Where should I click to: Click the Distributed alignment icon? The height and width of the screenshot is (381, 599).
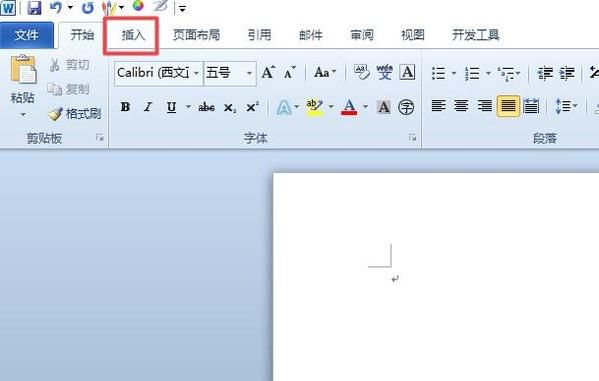531,106
